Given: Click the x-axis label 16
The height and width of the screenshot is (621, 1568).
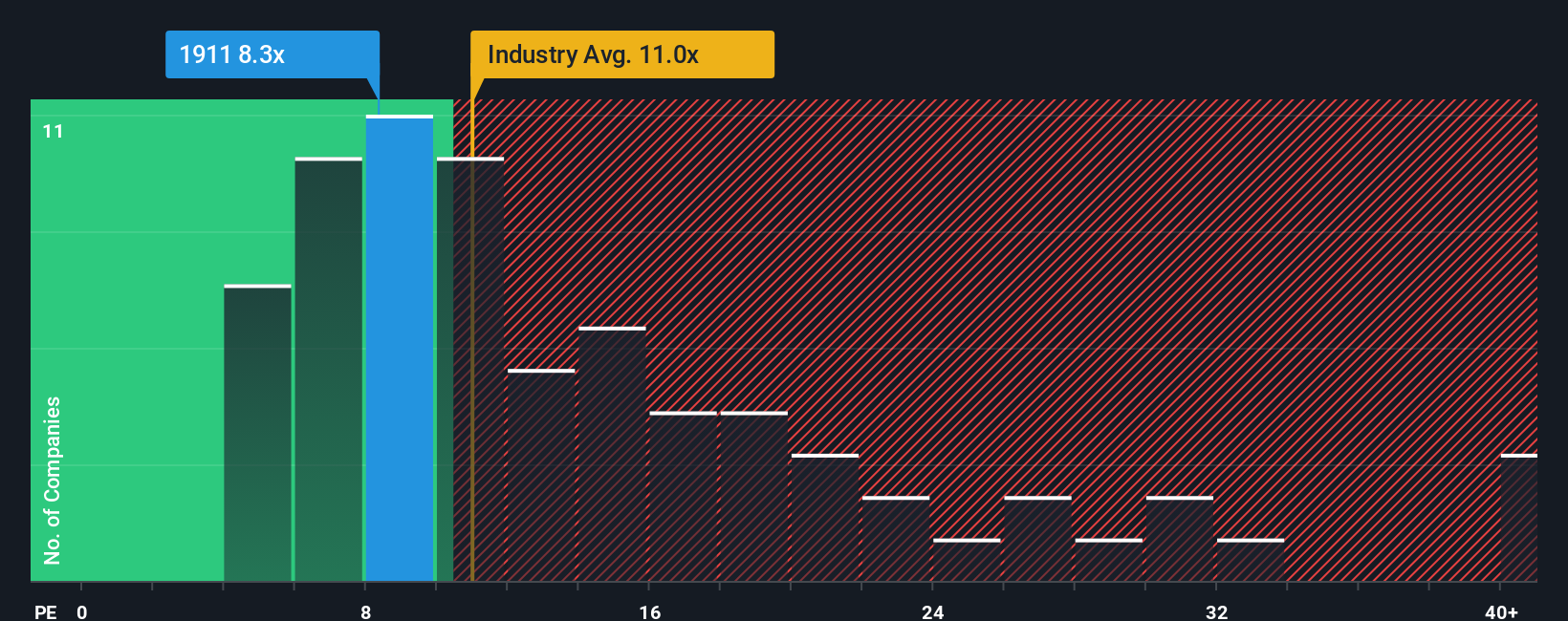Looking at the screenshot, I should pos(650,611).
